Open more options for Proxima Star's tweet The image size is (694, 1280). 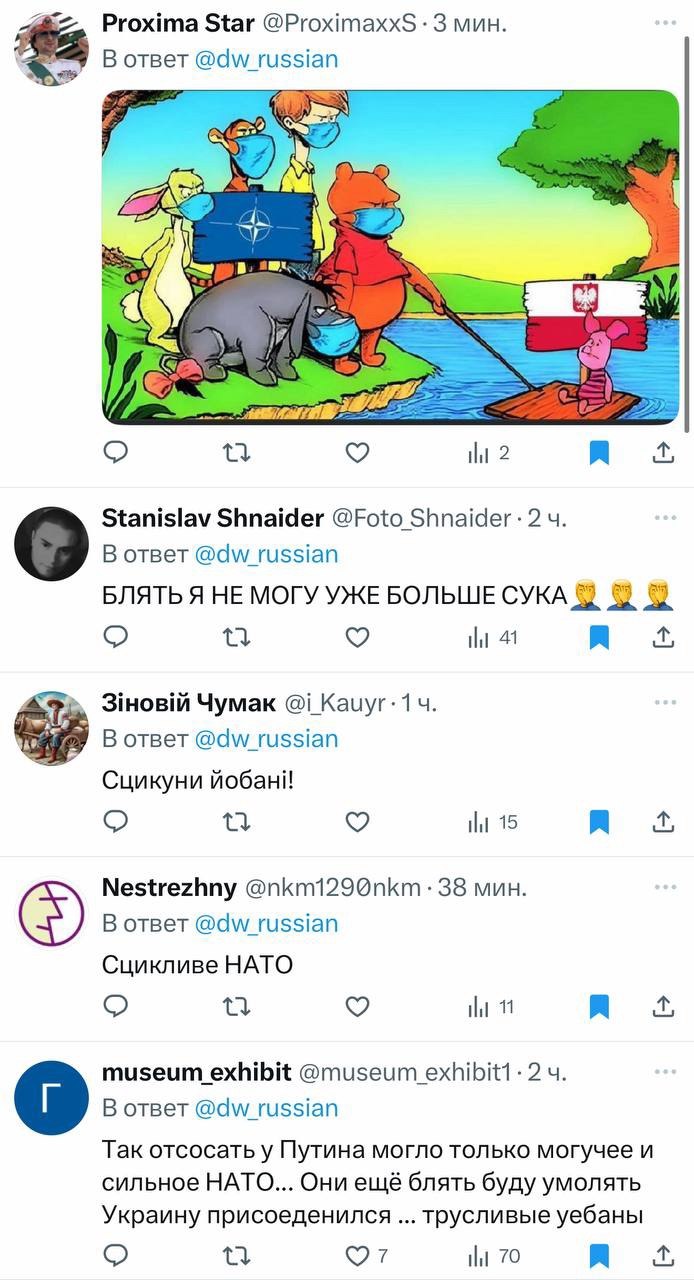pyautogui.click(x=665, y=21)
